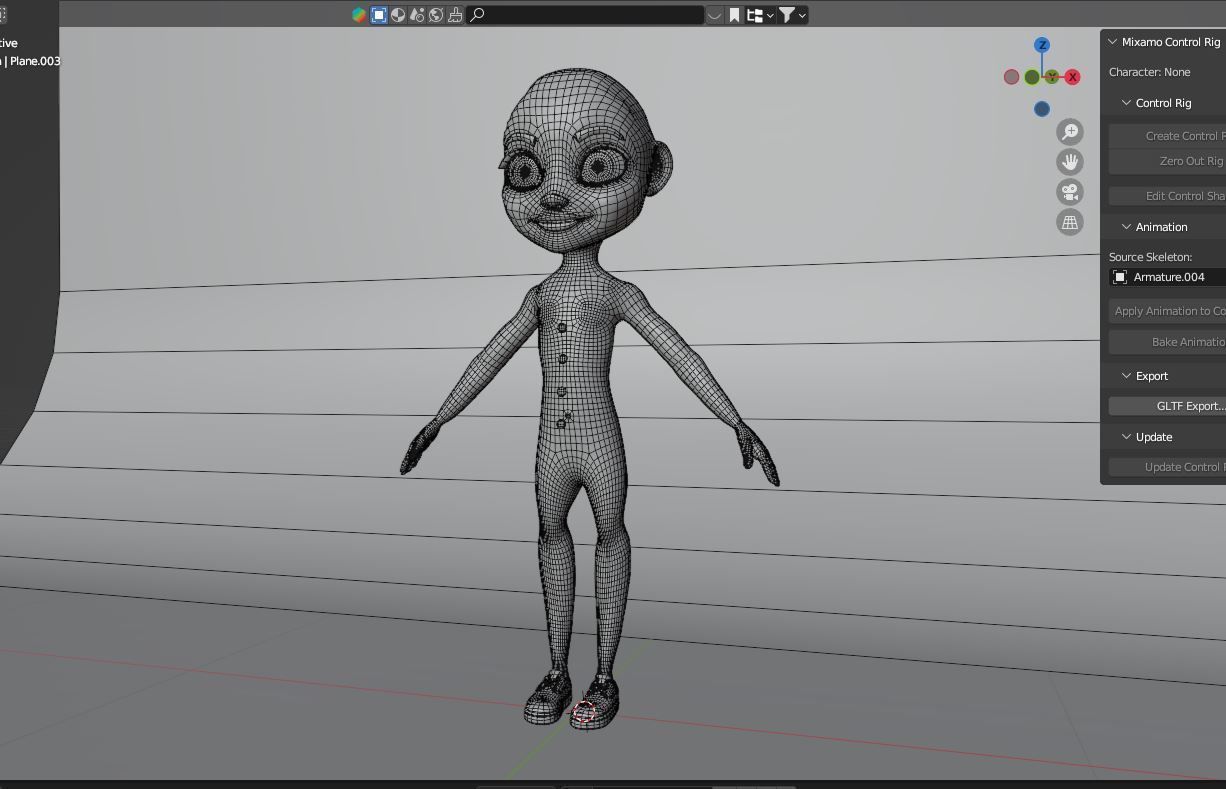Toggle the camera view button
The height and width of the screenshot is (789, 1226).
pyautogui.click(x=1070, y=192)
